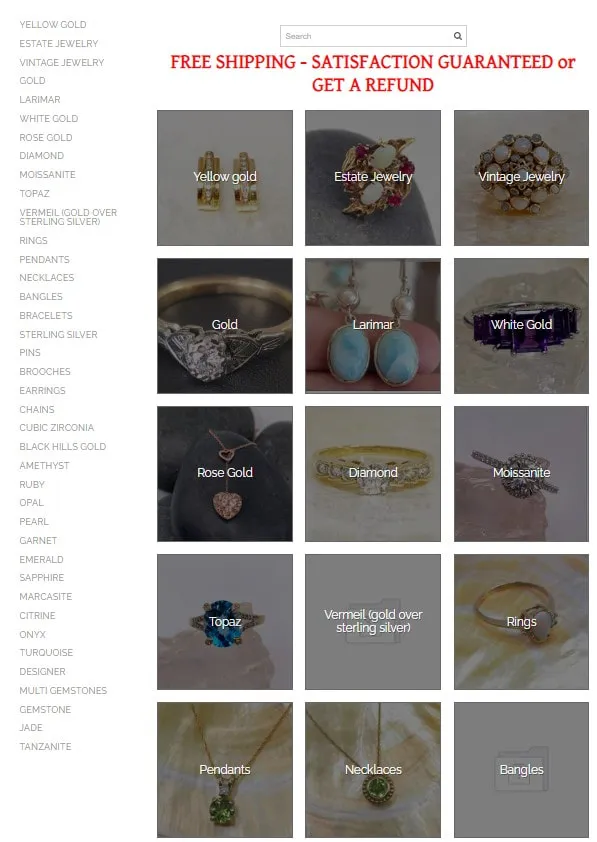Viewport: 597px width, 842px height.
Task: Open the Estate Jewelry category tile
Action: point(373,178)
